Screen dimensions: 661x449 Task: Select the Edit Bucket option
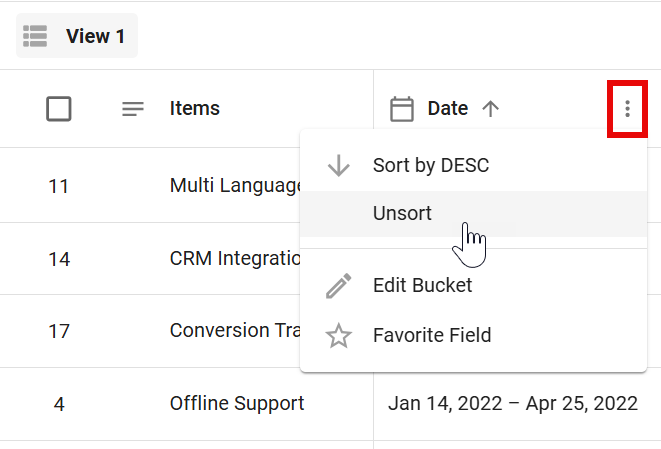coord(422,286)
